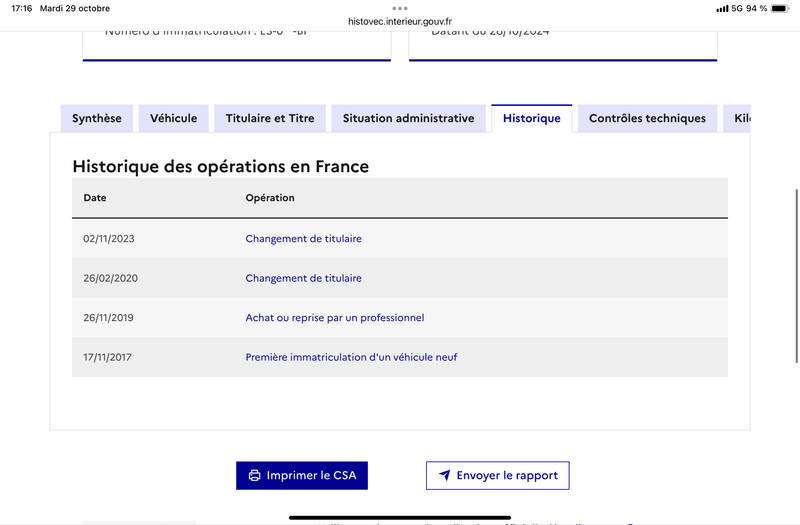The image size is (800, 525).
Task: Select the date 26/11/2019
Action: 108,317
